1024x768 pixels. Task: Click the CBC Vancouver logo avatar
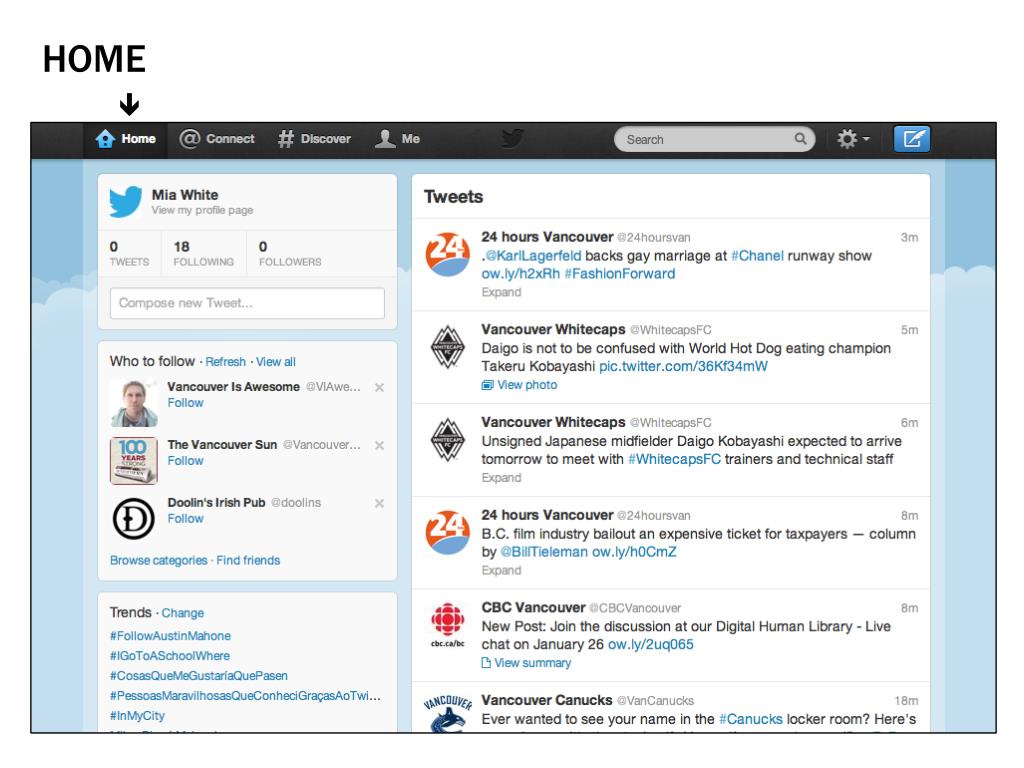tap(447, 625)
